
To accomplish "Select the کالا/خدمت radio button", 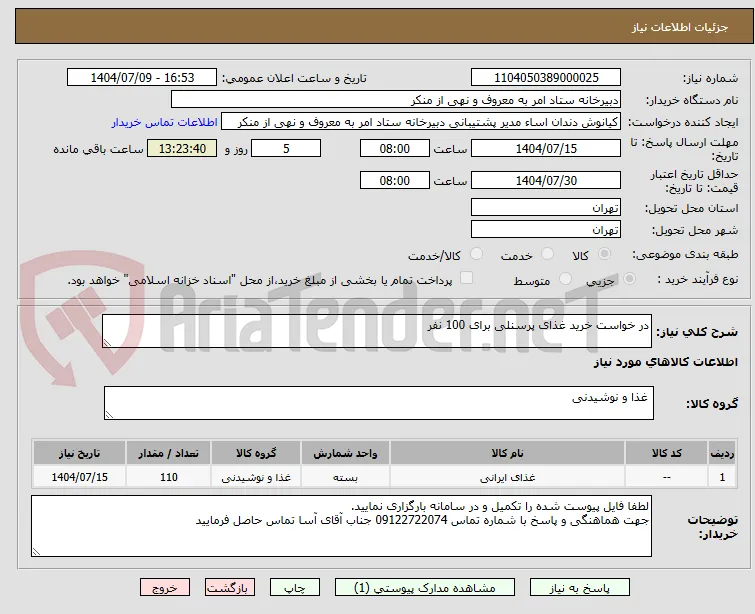I will point(476,254).
